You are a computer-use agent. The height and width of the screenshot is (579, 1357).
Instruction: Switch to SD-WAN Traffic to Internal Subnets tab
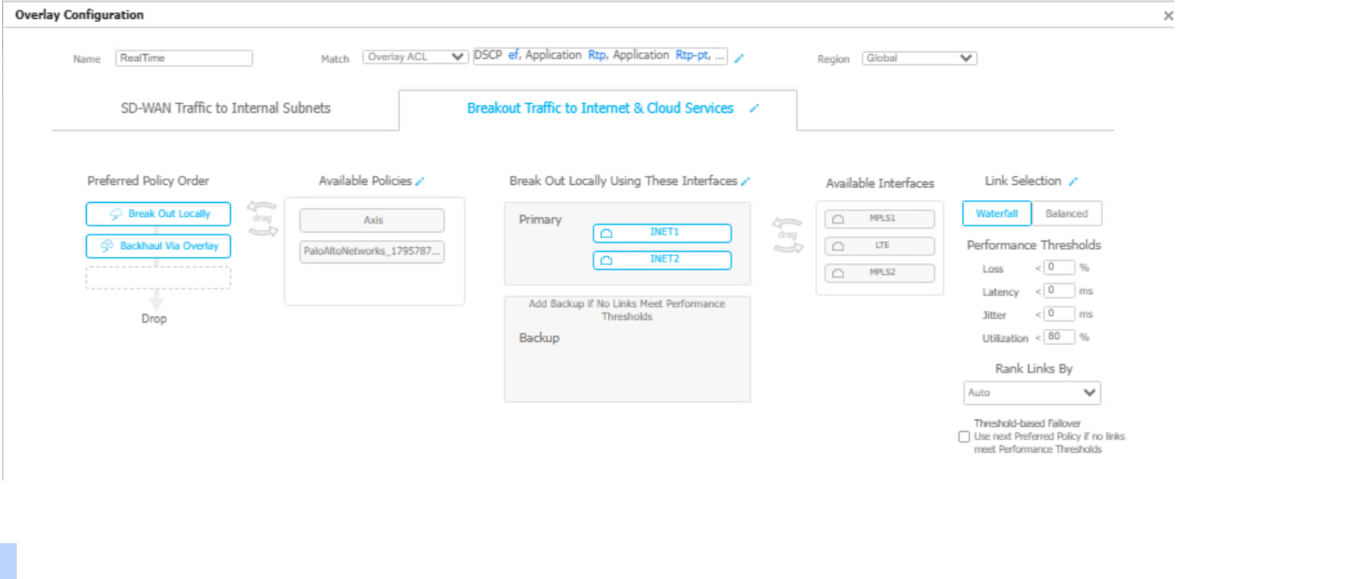pos(225,108)
